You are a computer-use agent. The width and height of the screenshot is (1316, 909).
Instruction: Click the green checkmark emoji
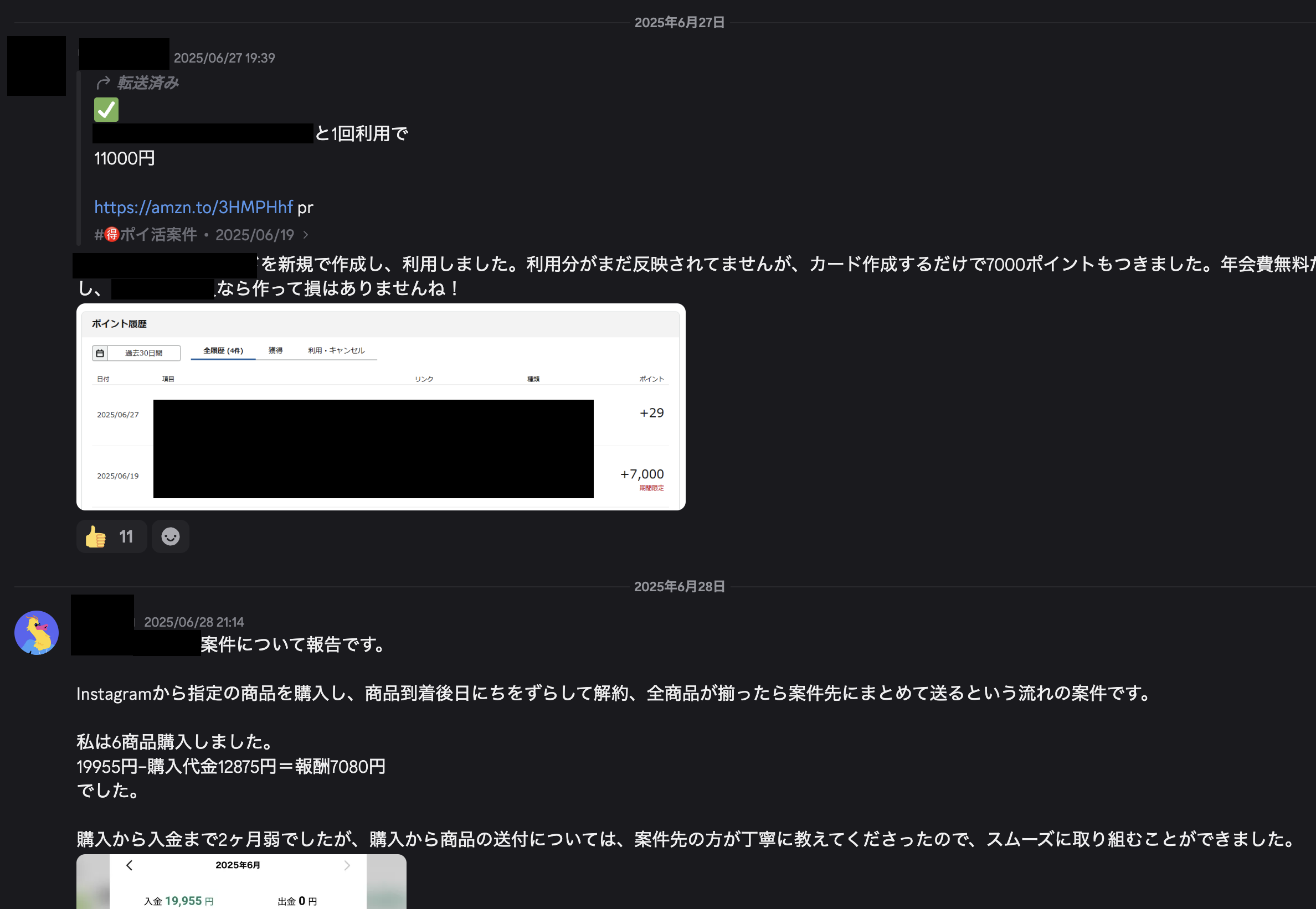tap(106, 110)
